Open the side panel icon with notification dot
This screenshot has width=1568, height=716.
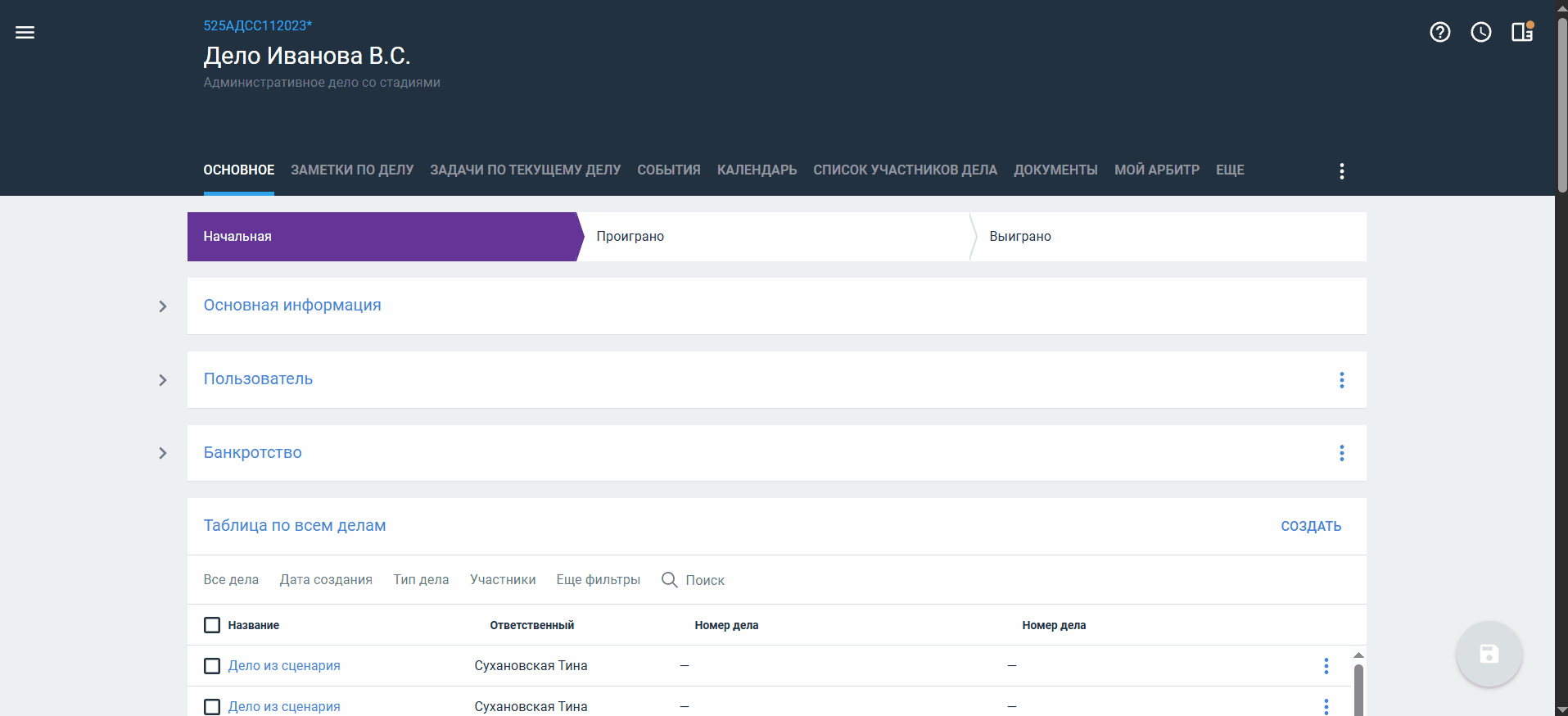1521,32
